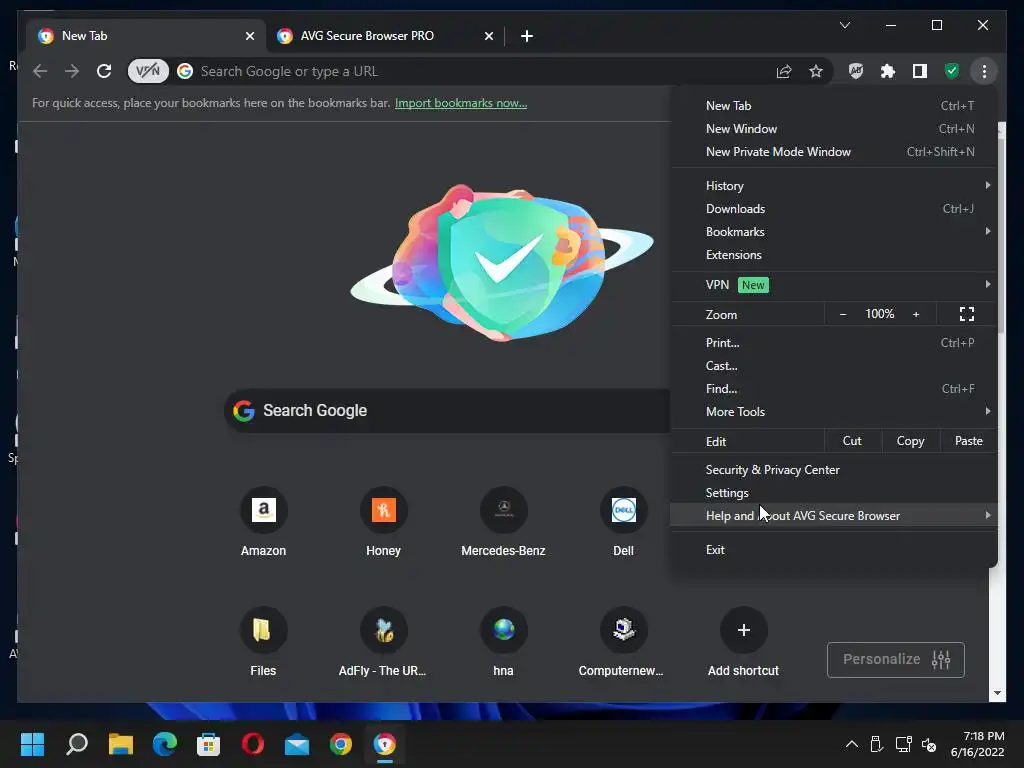Click Cut in the Edit row
Screen dimensions: 1024x768
click(852, 441)
